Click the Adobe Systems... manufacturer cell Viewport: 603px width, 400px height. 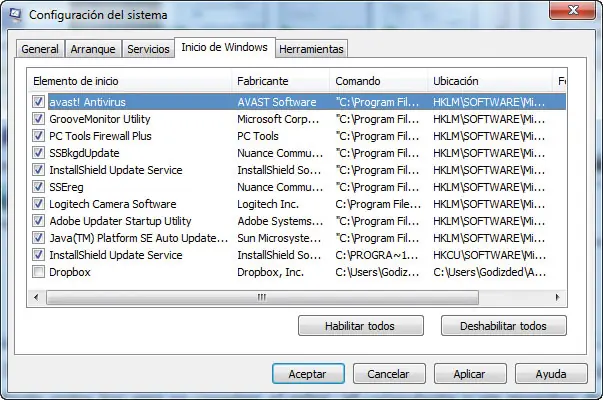[280, 221]
